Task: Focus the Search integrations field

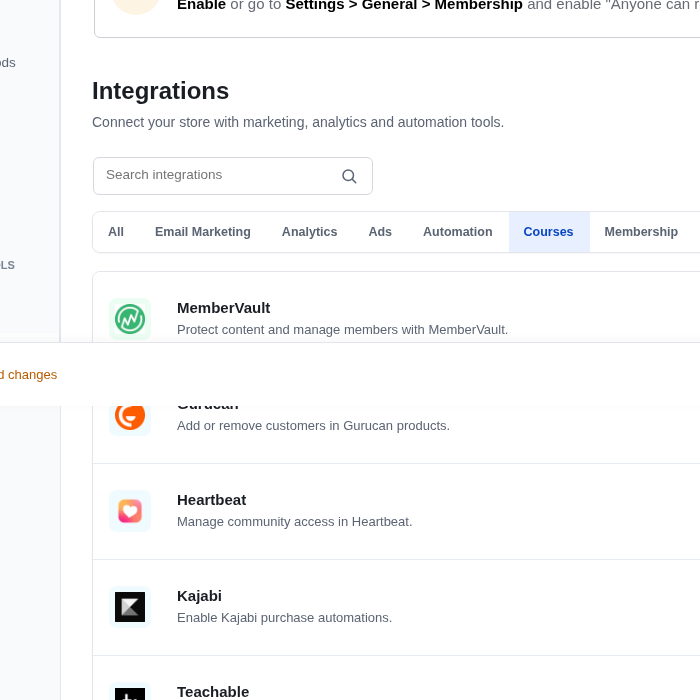Action: pyautogui.click(x=233, y=176)
